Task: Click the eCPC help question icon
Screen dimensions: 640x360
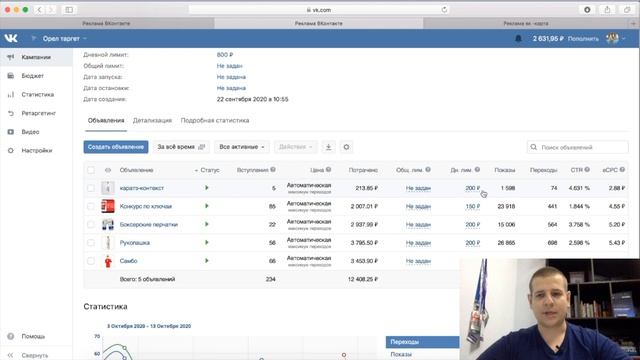Action: 622,170
